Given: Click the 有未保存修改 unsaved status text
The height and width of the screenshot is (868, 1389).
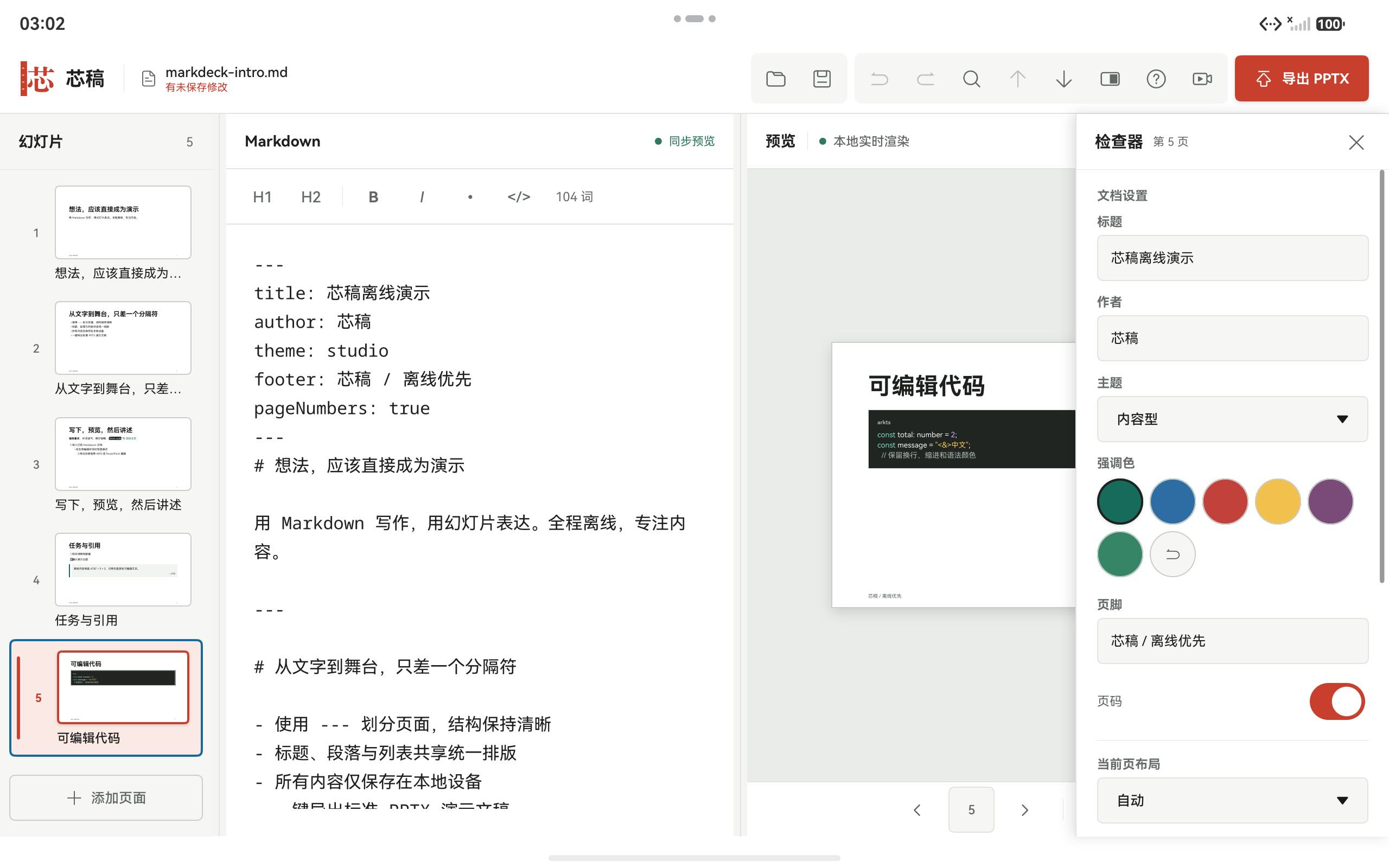Looking at the screenshot, I should (x=196, y=87).
